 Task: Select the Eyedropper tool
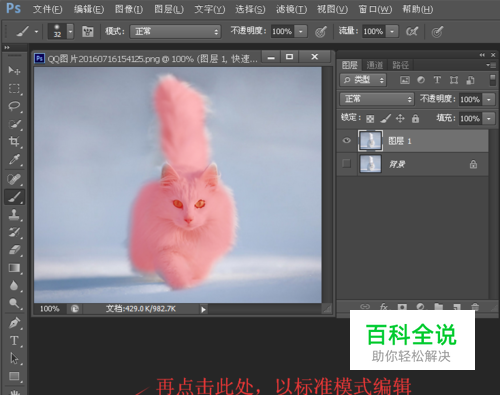click(14, 159)
